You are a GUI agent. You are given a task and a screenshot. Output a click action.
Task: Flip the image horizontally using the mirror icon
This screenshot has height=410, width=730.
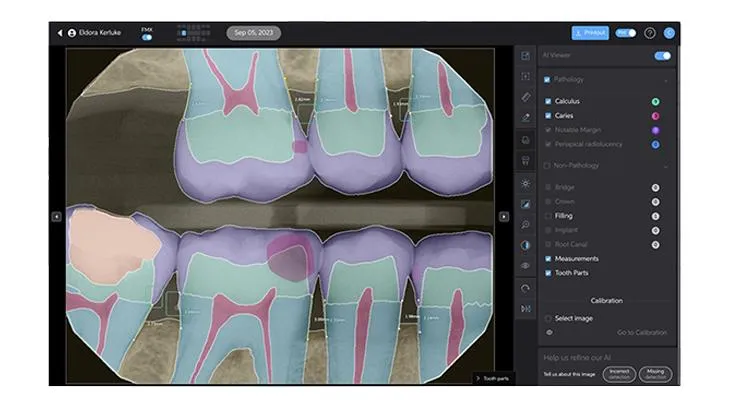(525, 309)
